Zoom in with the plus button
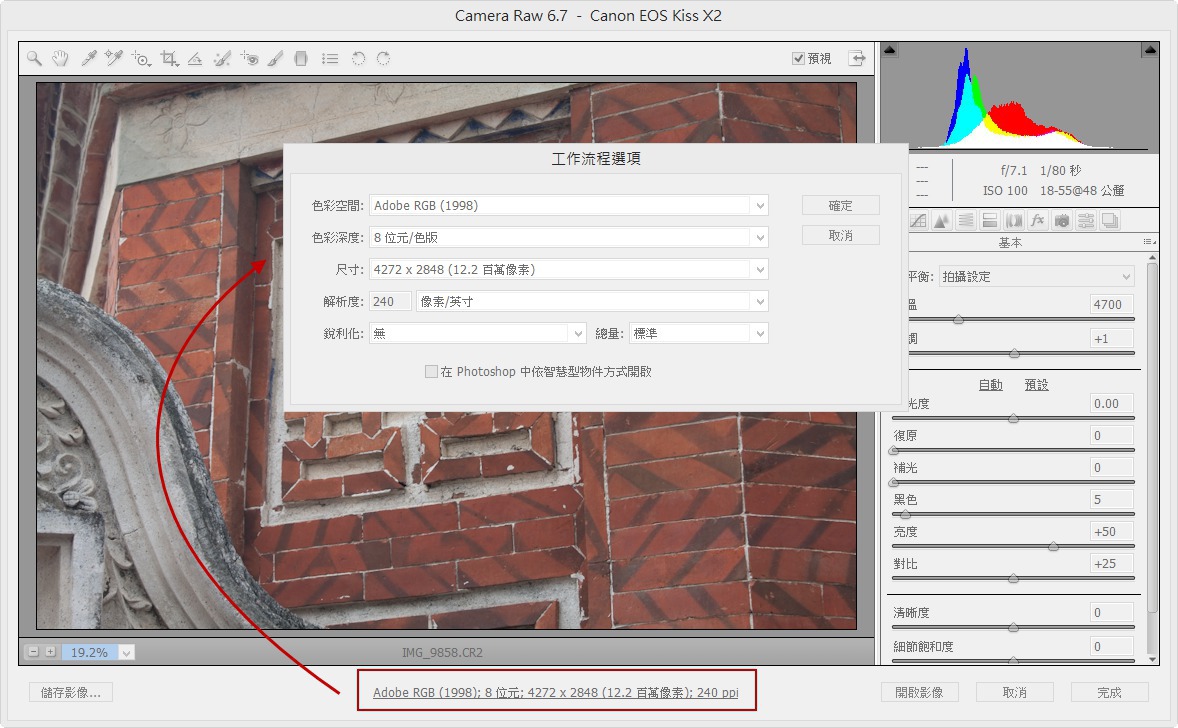 50,652
